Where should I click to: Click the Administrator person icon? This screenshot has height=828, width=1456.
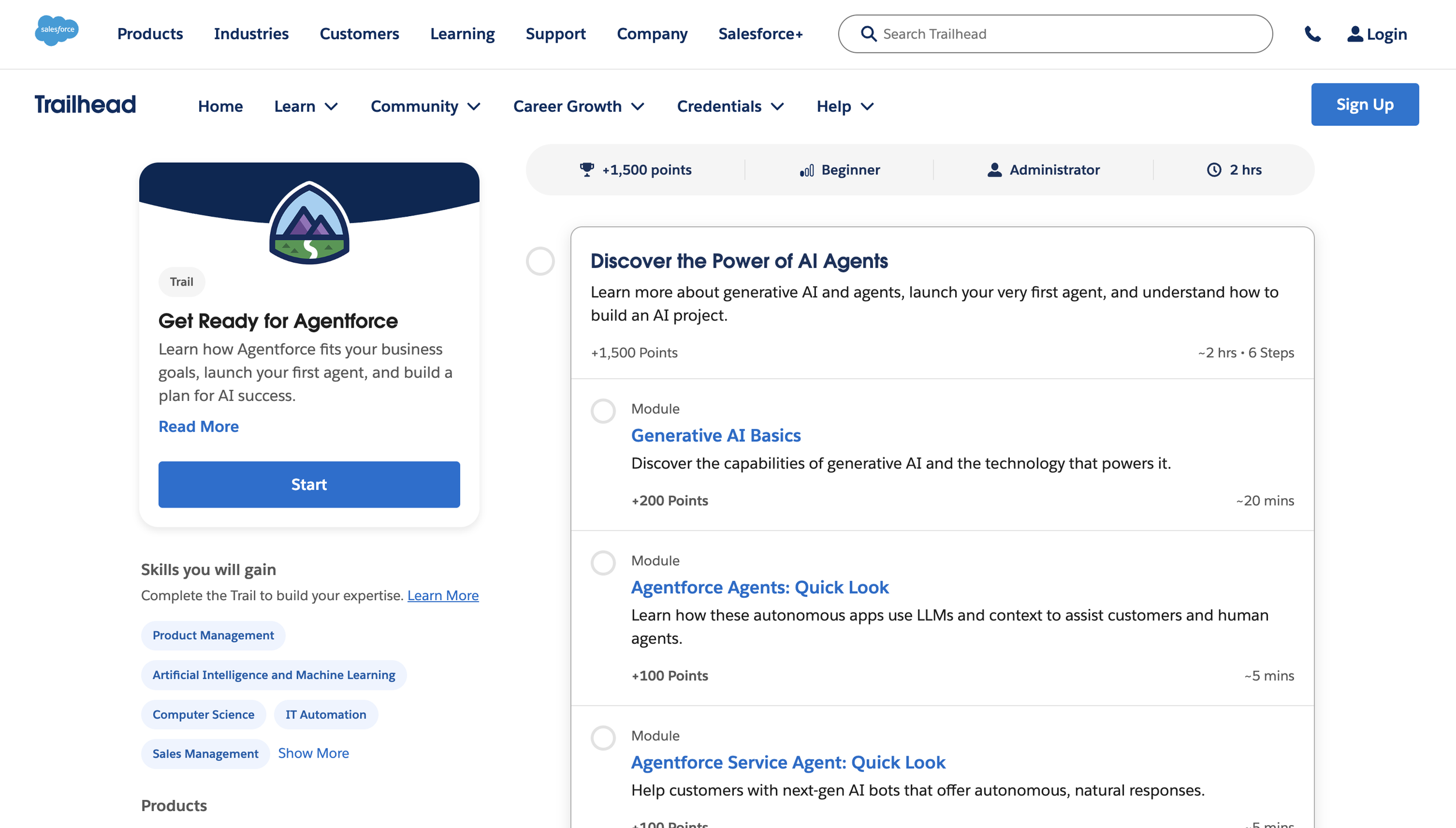[x=994, y=170]
